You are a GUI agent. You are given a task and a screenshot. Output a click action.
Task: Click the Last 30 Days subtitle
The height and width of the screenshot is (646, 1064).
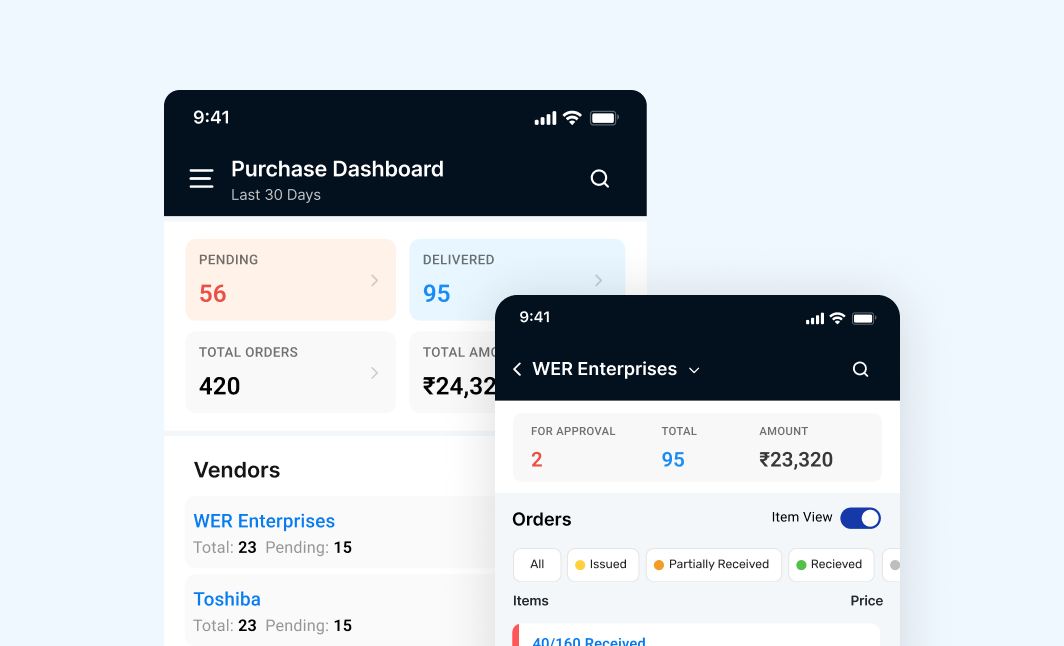tap(276, 195)
